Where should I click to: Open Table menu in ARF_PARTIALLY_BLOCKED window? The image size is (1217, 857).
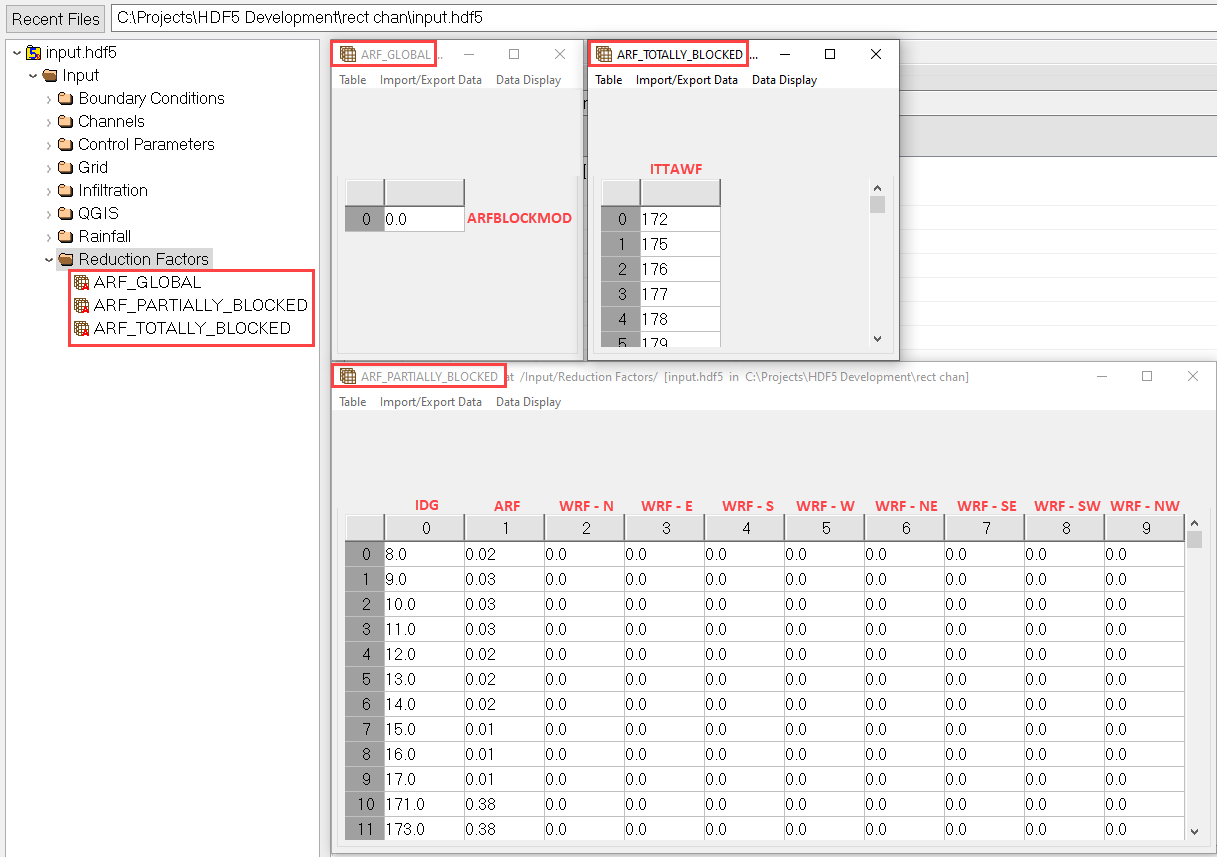[353, 402]
